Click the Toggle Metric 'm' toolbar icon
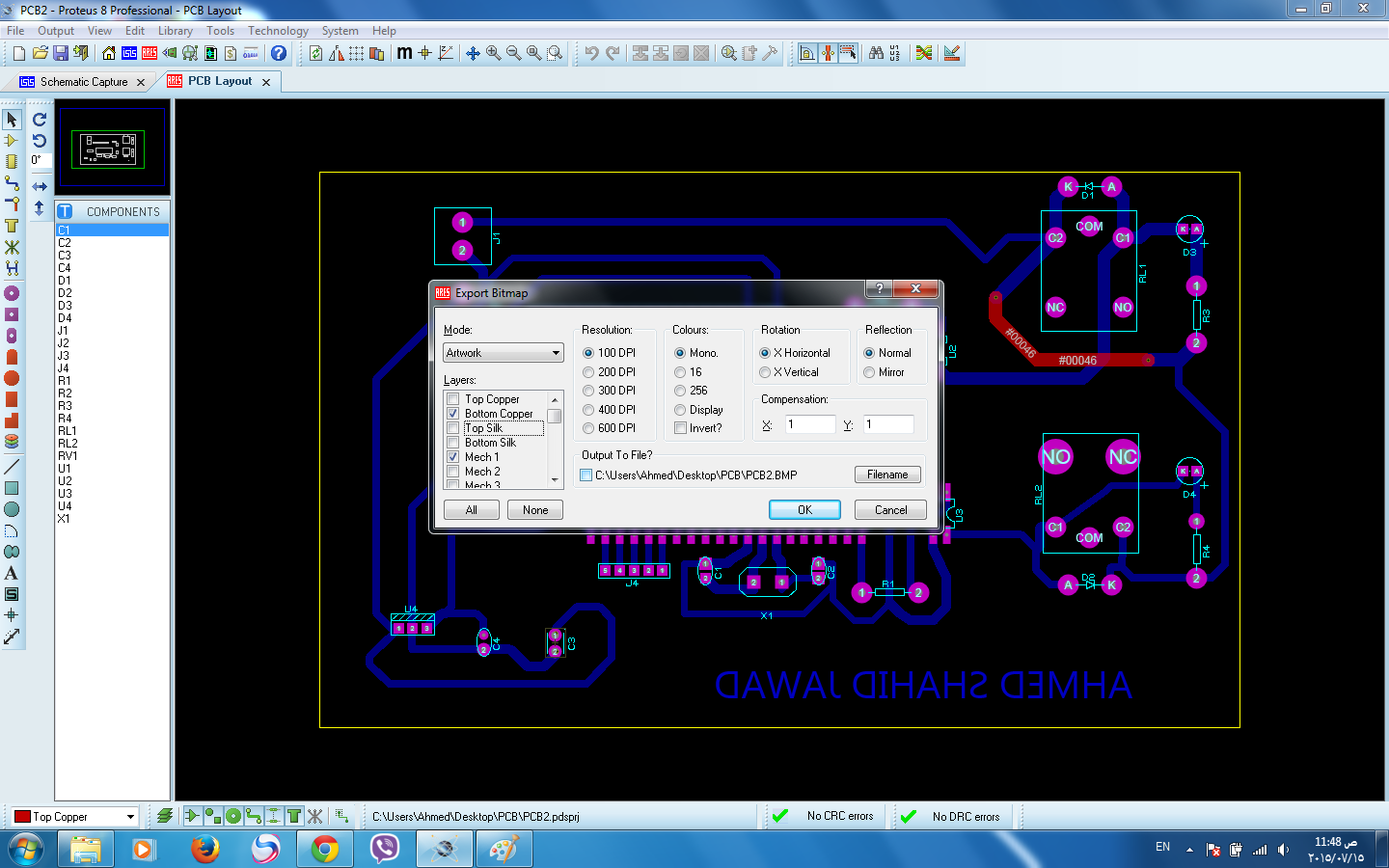Screen dimensions: 1389x868 tap(404, 53)
